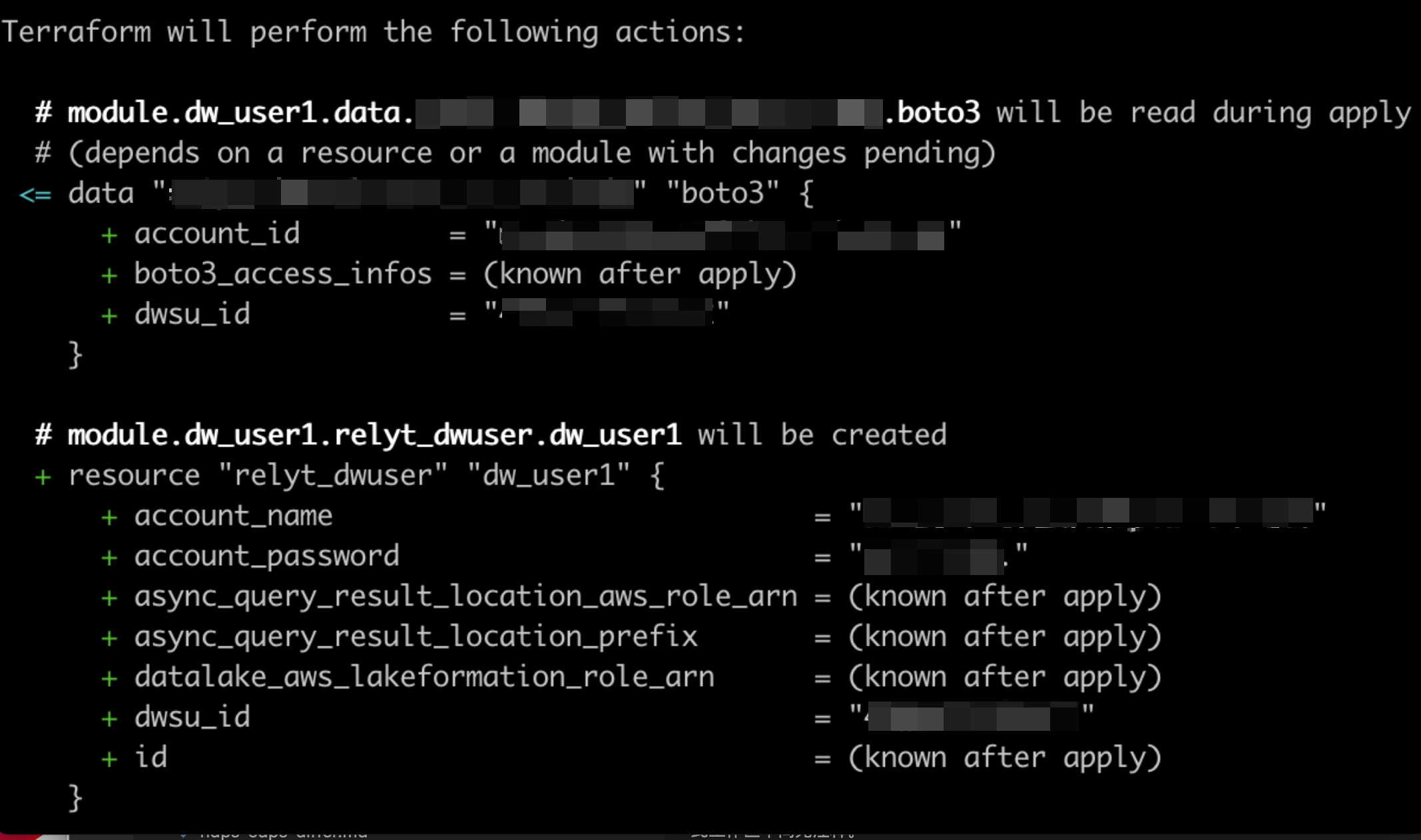The height and width of the screenshot is (840, 1421).
Task: Click the closing brace of the boto3 data block
Action: [x=75, y=354]
